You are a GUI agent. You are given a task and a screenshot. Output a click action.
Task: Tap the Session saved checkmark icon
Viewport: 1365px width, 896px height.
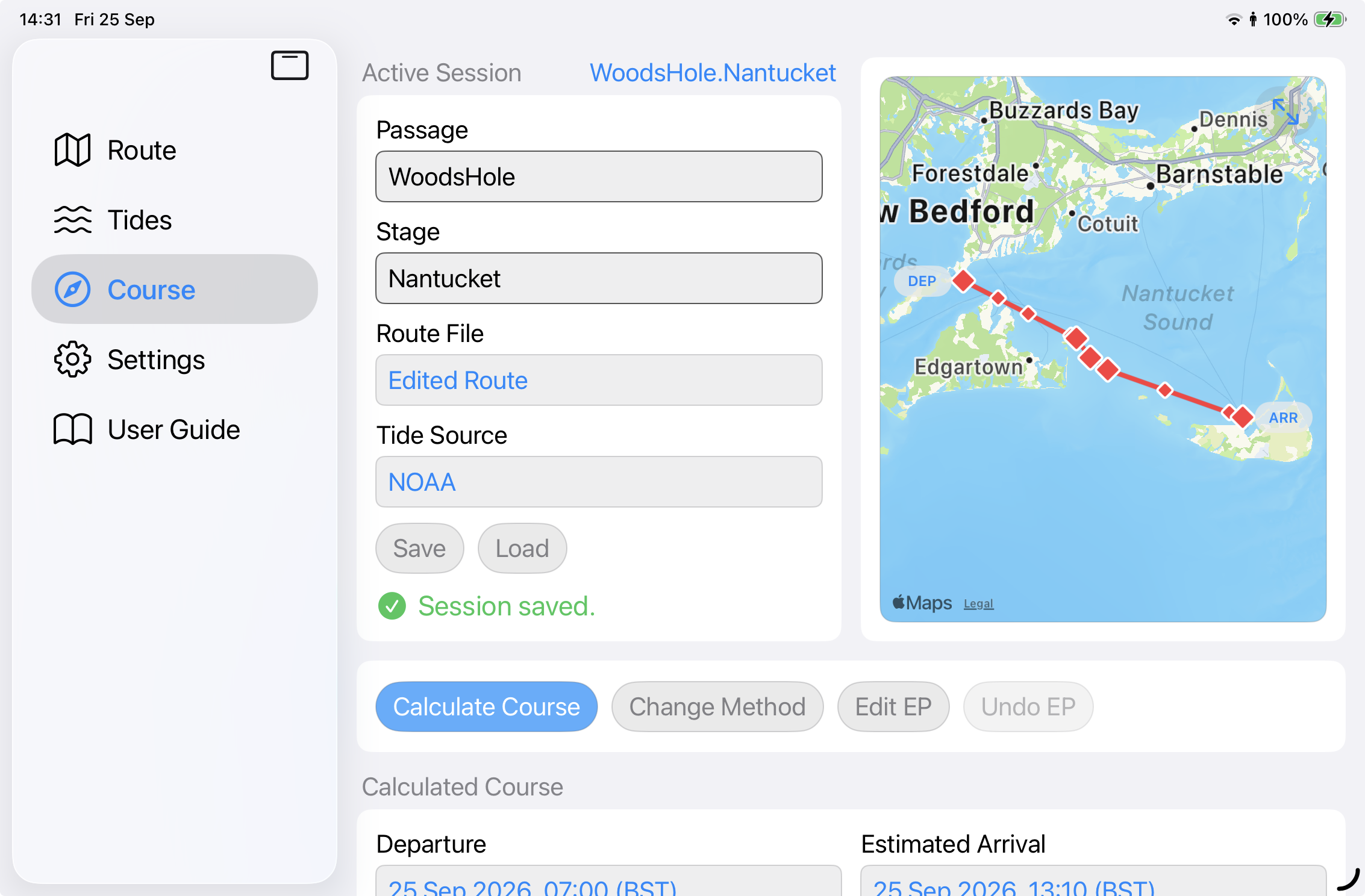click(392, 606)
